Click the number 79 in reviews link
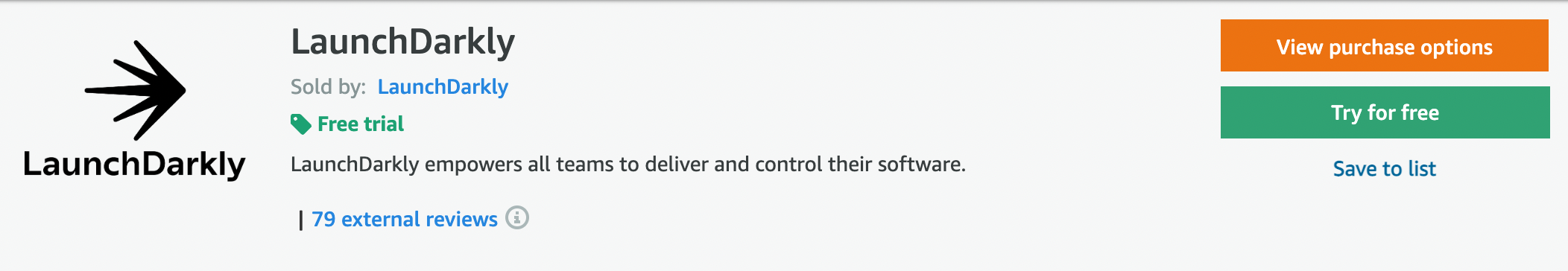 pyautogui.click(x=323, y=220)
